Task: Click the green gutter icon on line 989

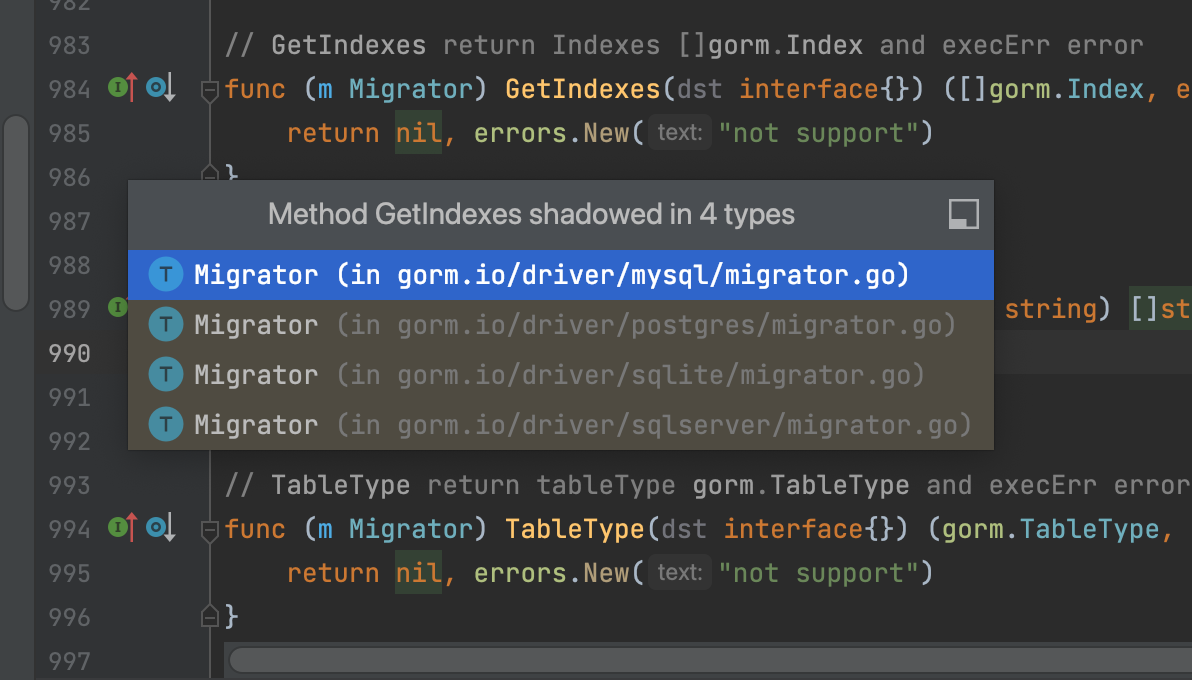Action: (x=118, y=308)
